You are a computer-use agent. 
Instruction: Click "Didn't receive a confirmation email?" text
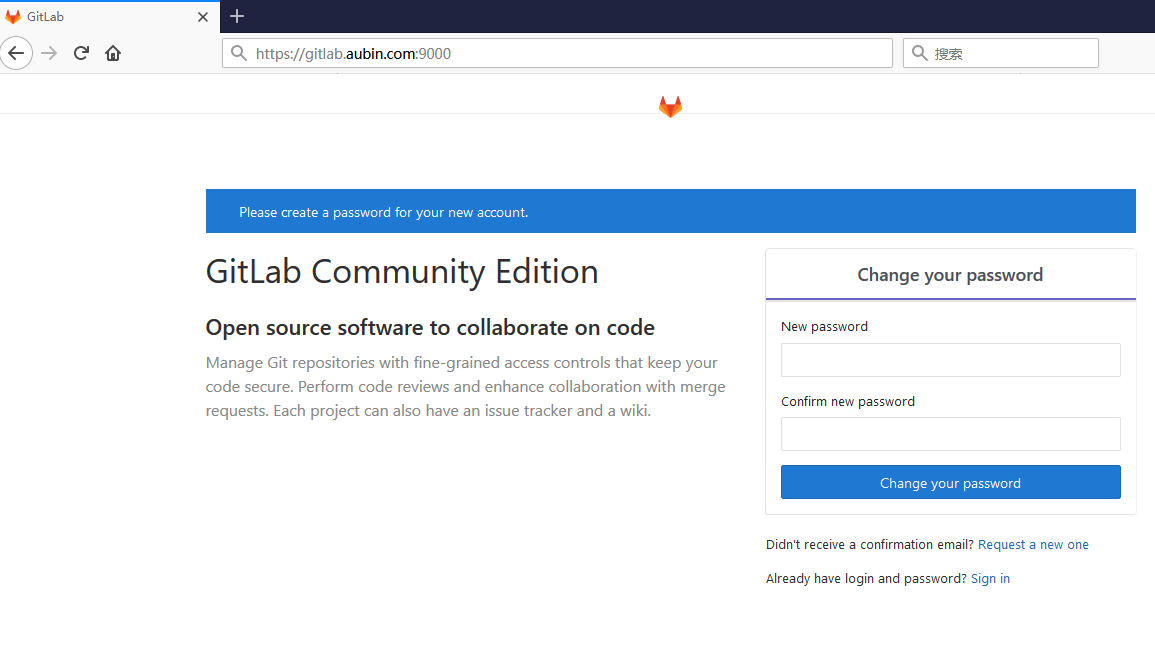(x=870, y=544)
